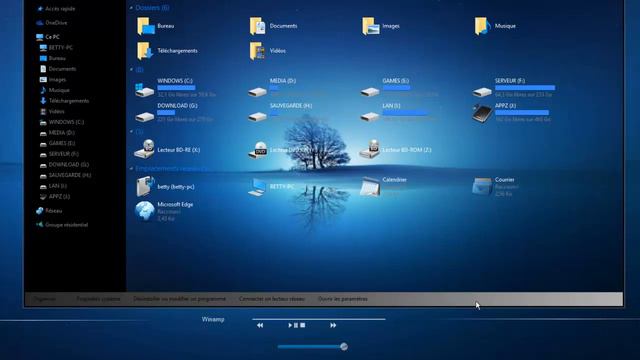Collapse the Emplacements réseau group arrow
Viewport: 640px width, 360px height.
(x=131, y=168)
